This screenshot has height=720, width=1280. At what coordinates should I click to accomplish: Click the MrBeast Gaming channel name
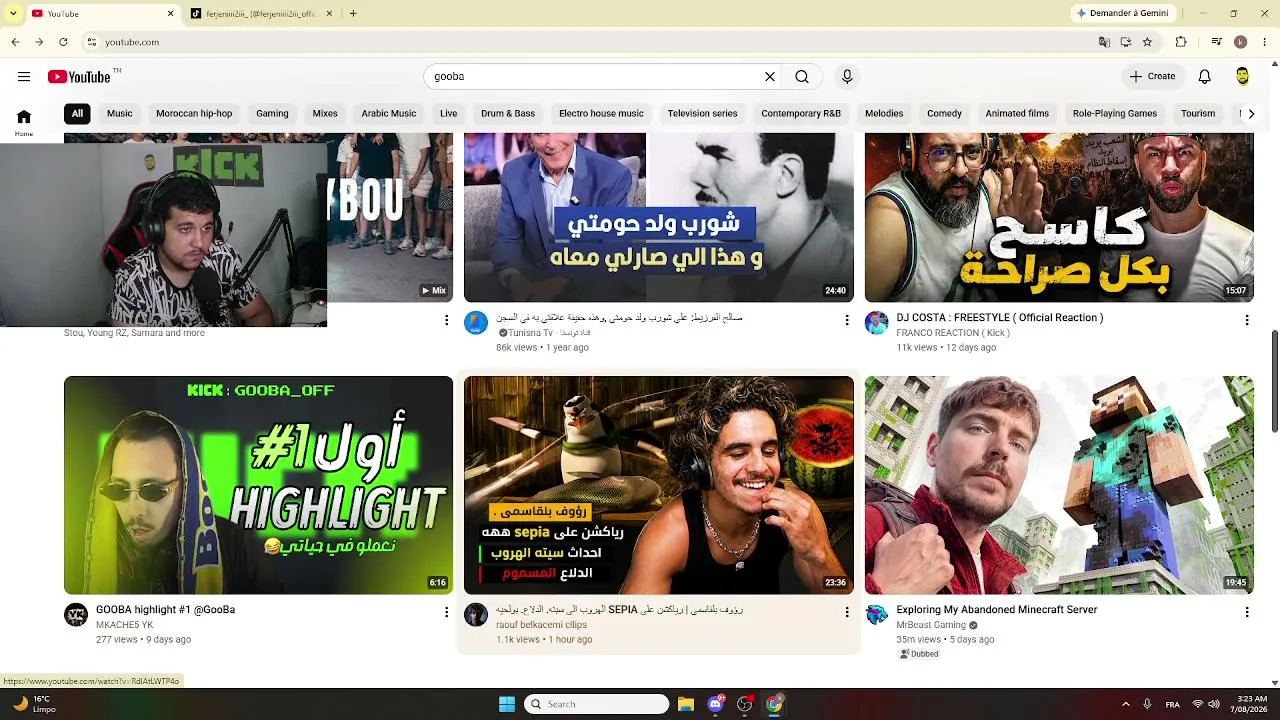tap(931, 626)
